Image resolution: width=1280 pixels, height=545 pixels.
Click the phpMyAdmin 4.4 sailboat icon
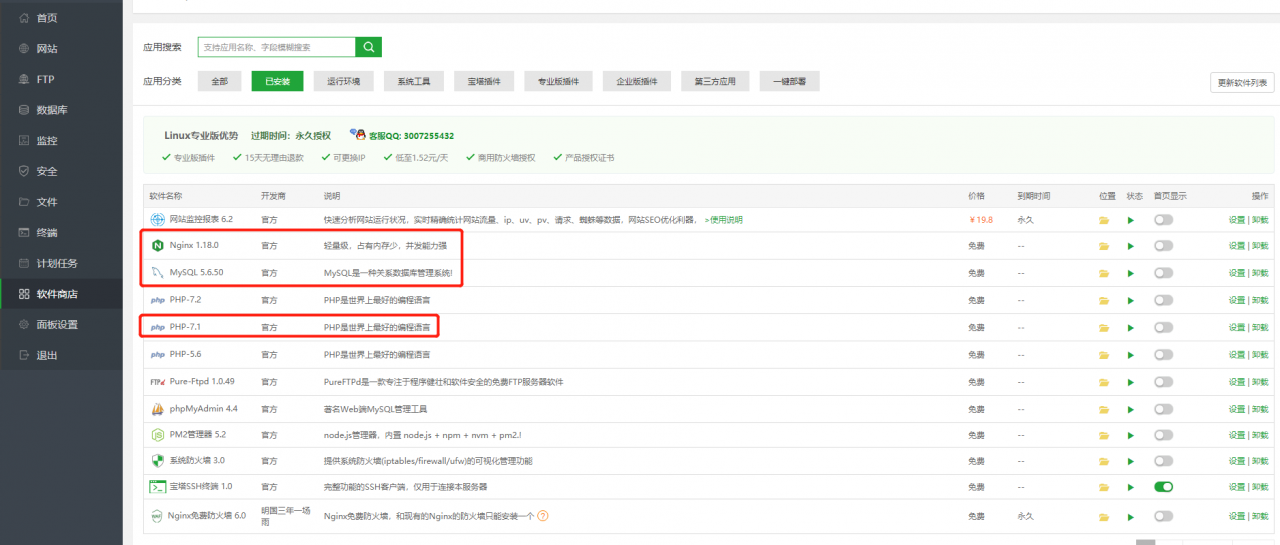(157, 408)
